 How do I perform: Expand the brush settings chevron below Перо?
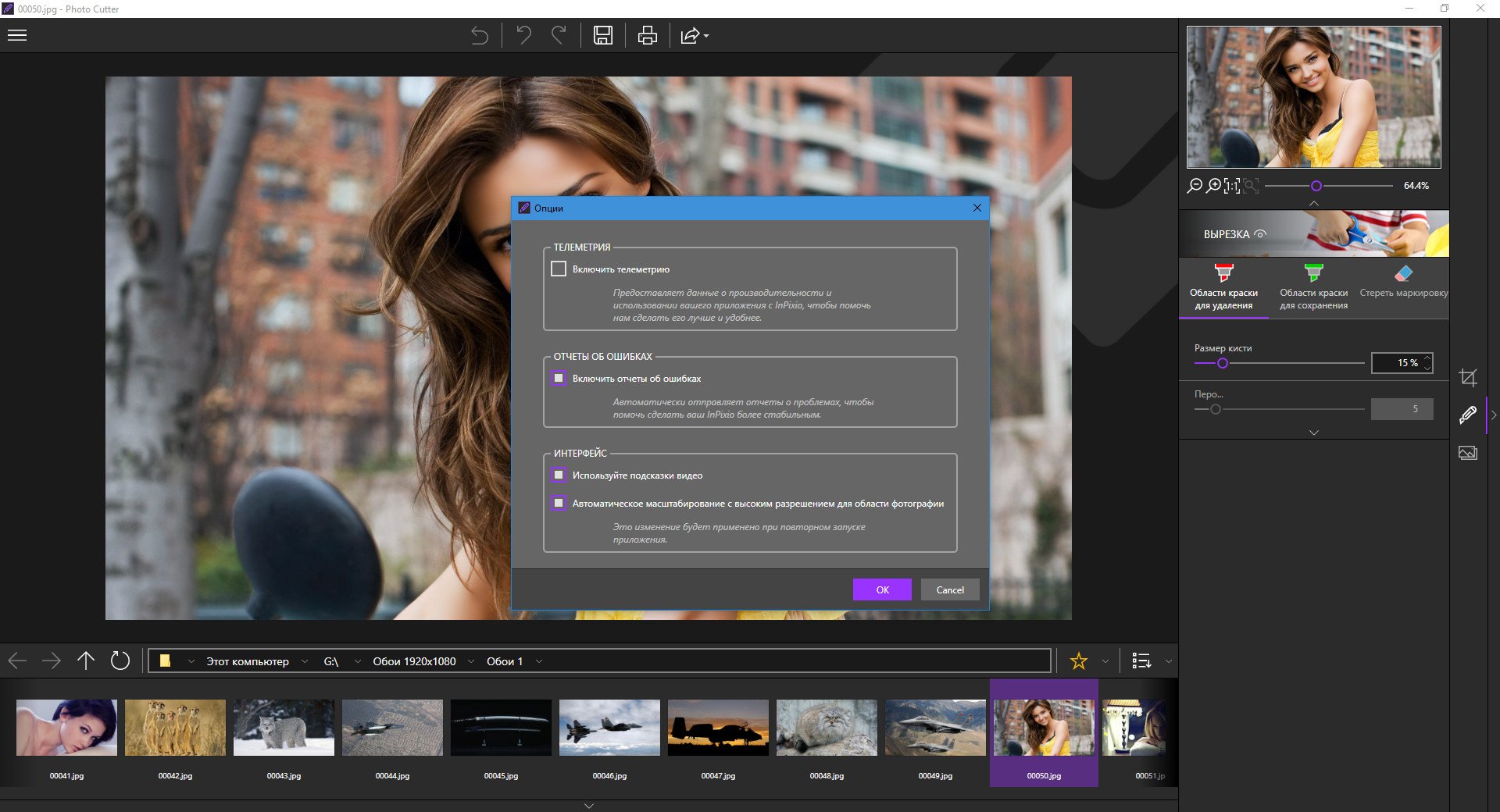[1313, 433]
